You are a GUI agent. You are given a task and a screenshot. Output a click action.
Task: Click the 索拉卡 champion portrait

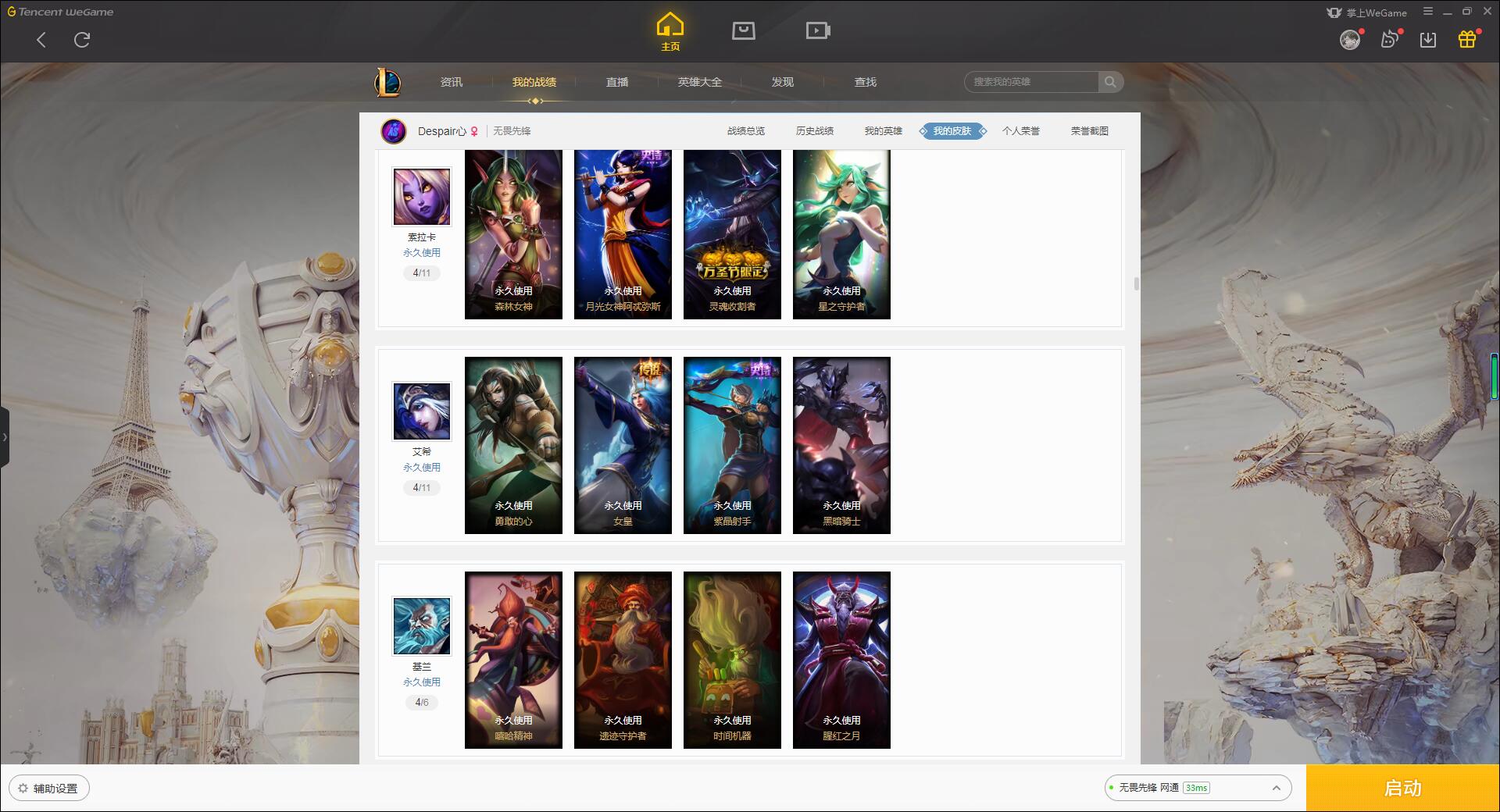point(422,197)
